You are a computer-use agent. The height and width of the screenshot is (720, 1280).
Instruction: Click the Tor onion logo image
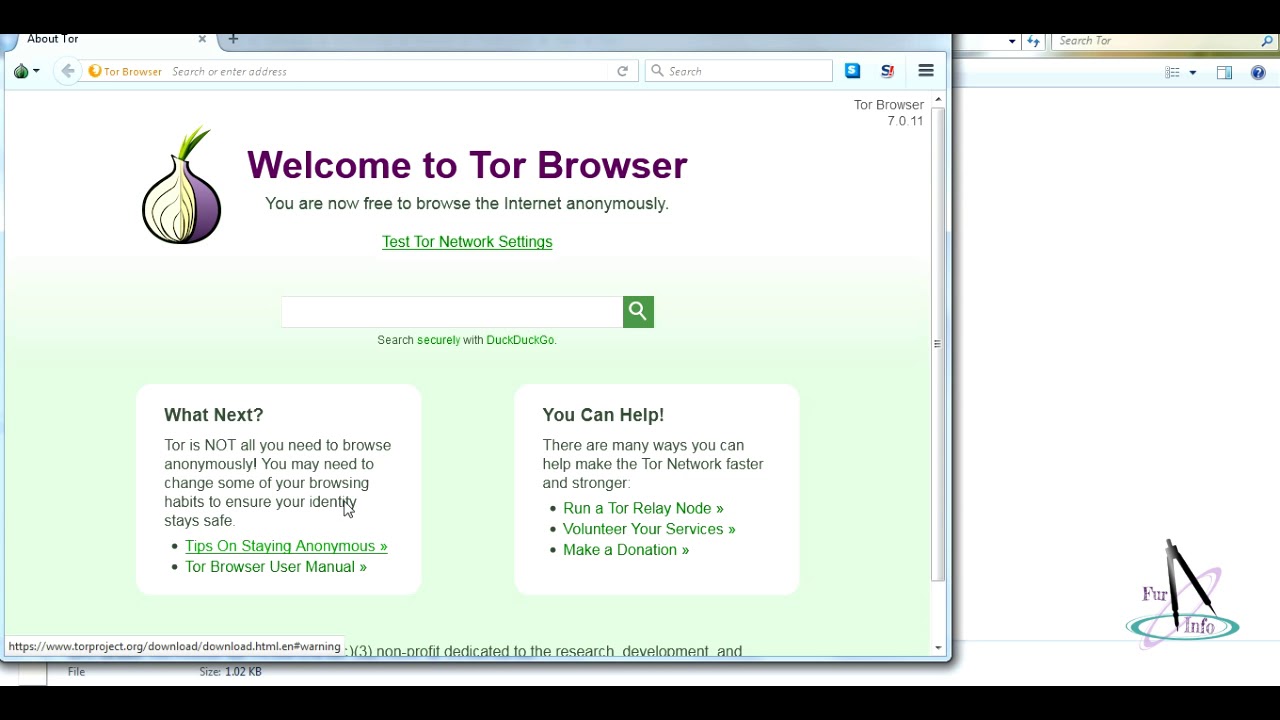pos(181,185)
